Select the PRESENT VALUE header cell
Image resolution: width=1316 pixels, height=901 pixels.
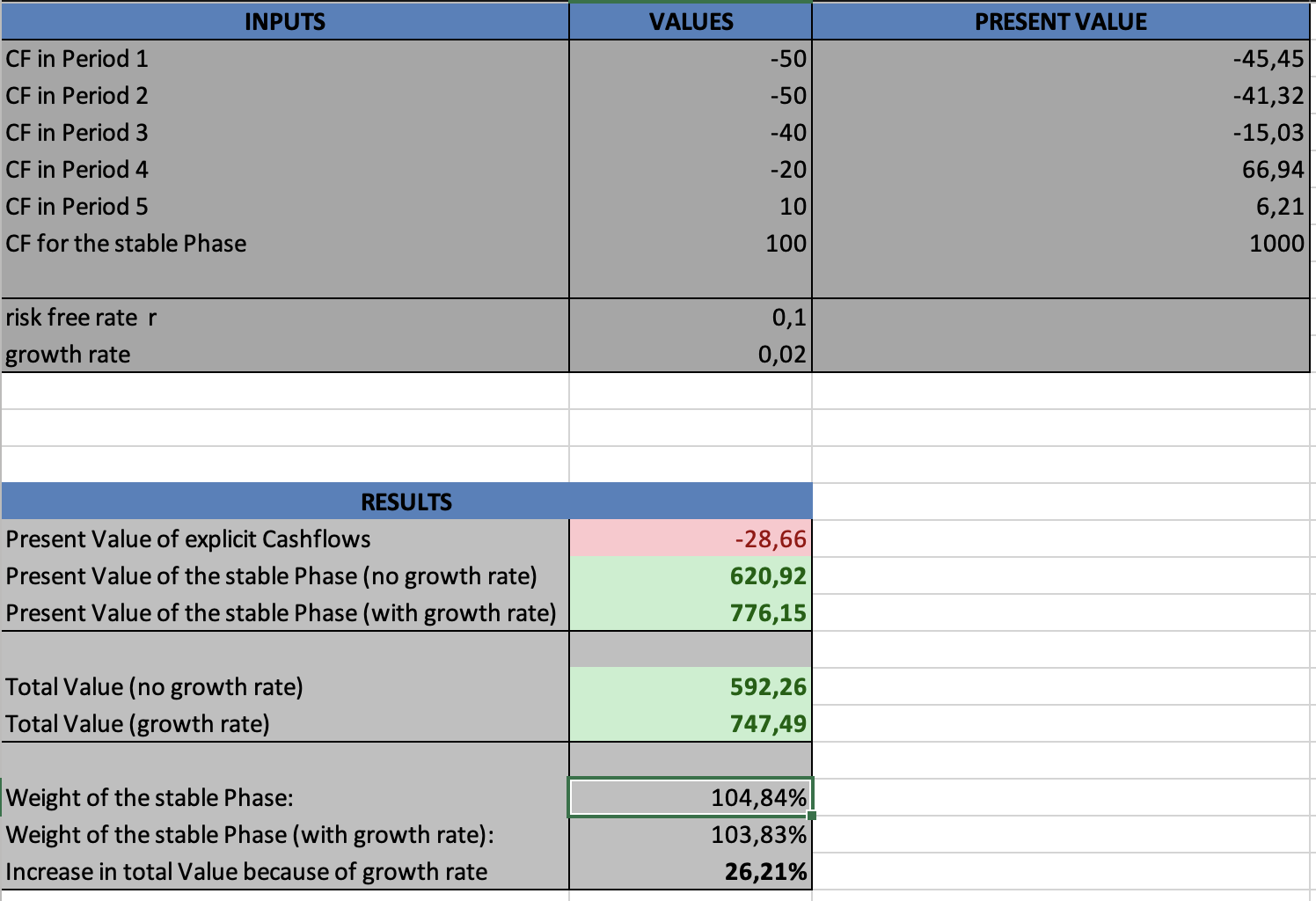coord(1060,22)
